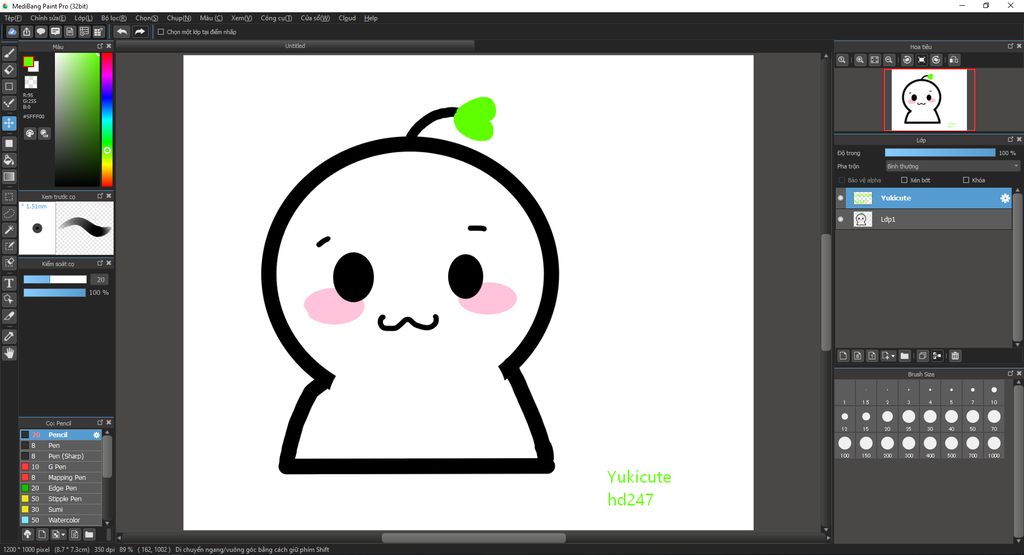Undock the Màu color panel
1024x555 pixels.
[x=100, y=46]
